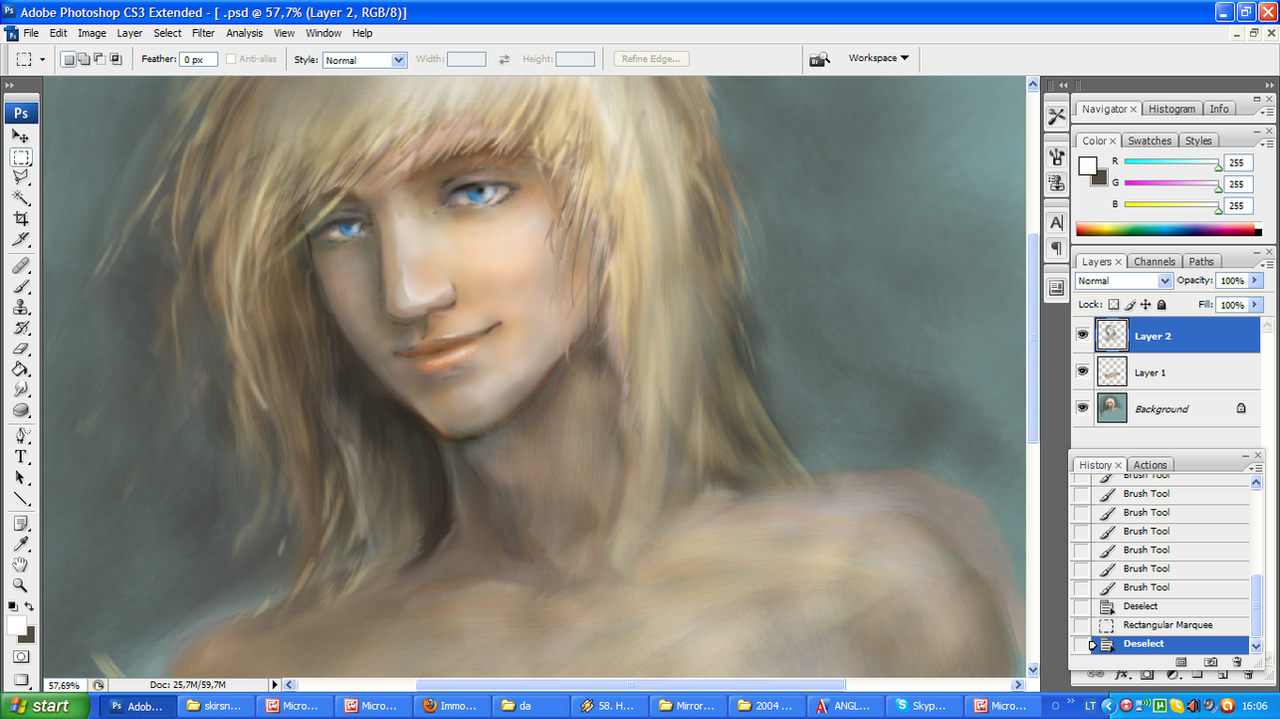The width and height of the screenshot is (1280, 719).
Task: Hide the Background layer eye icon
Action: coord(1082,408)
